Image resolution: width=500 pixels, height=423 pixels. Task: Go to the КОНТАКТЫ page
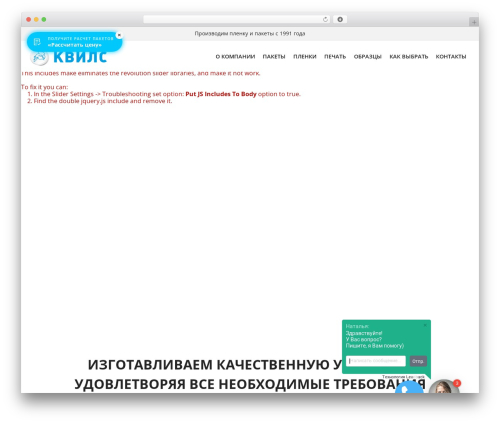(451, 57)
